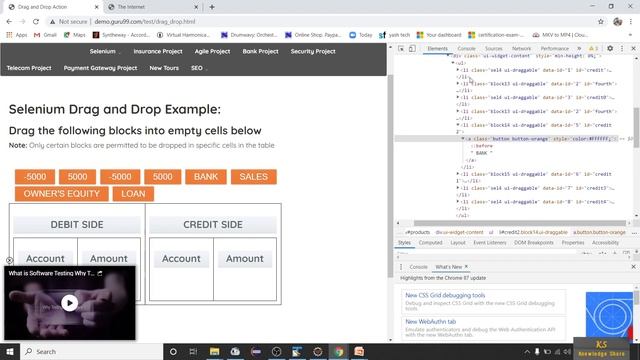Switch to the Elements tab
This screenshot has width=640, height=360.
coord(438,49)
